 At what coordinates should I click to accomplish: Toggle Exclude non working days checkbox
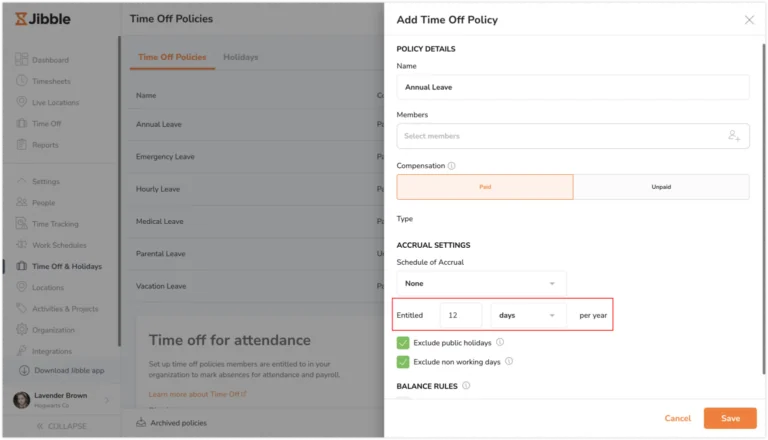[403, 362]
